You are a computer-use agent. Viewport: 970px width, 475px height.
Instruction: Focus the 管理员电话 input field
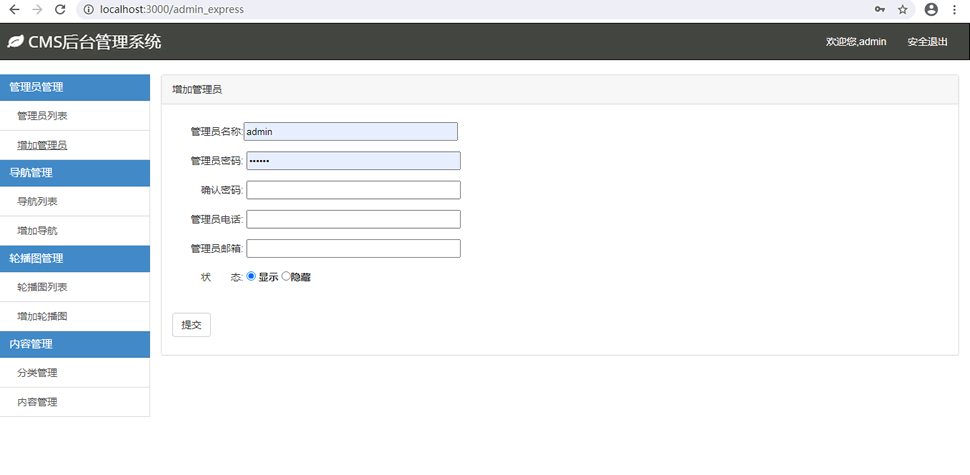tap(353, 219)
